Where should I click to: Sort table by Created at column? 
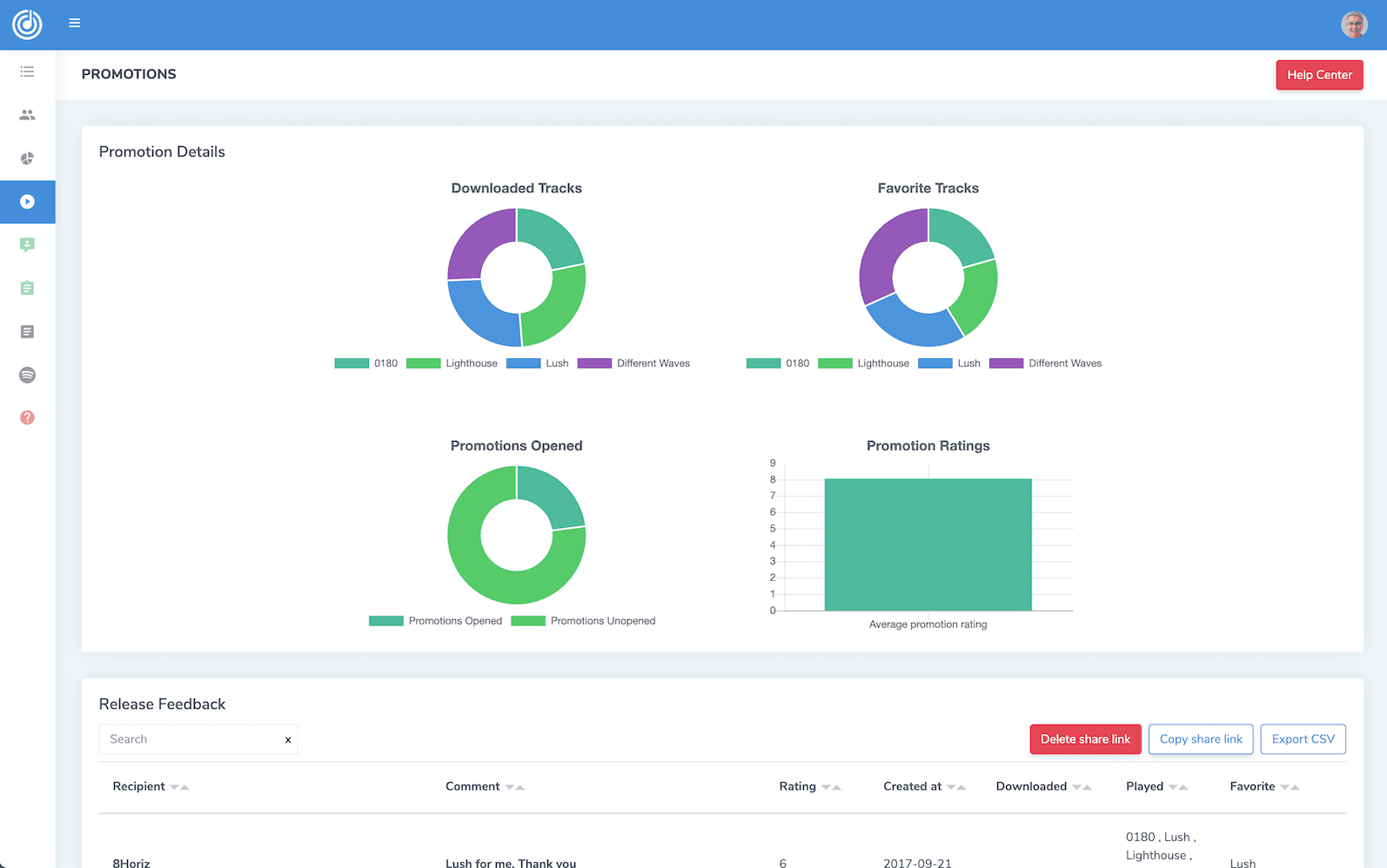pyautogui.click(x=924, y=786)
